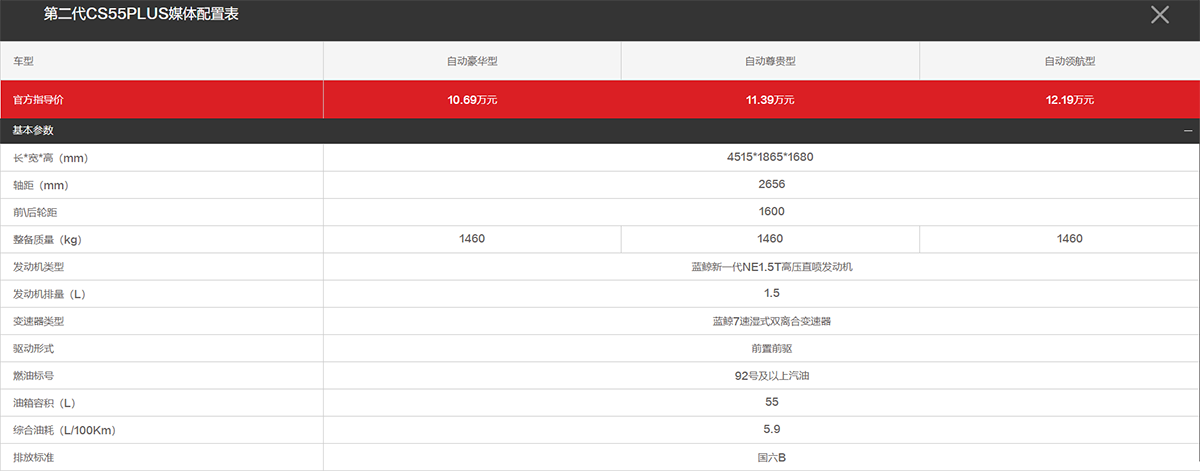Click the 发动机排量（L）row label

tap(49, 294)
